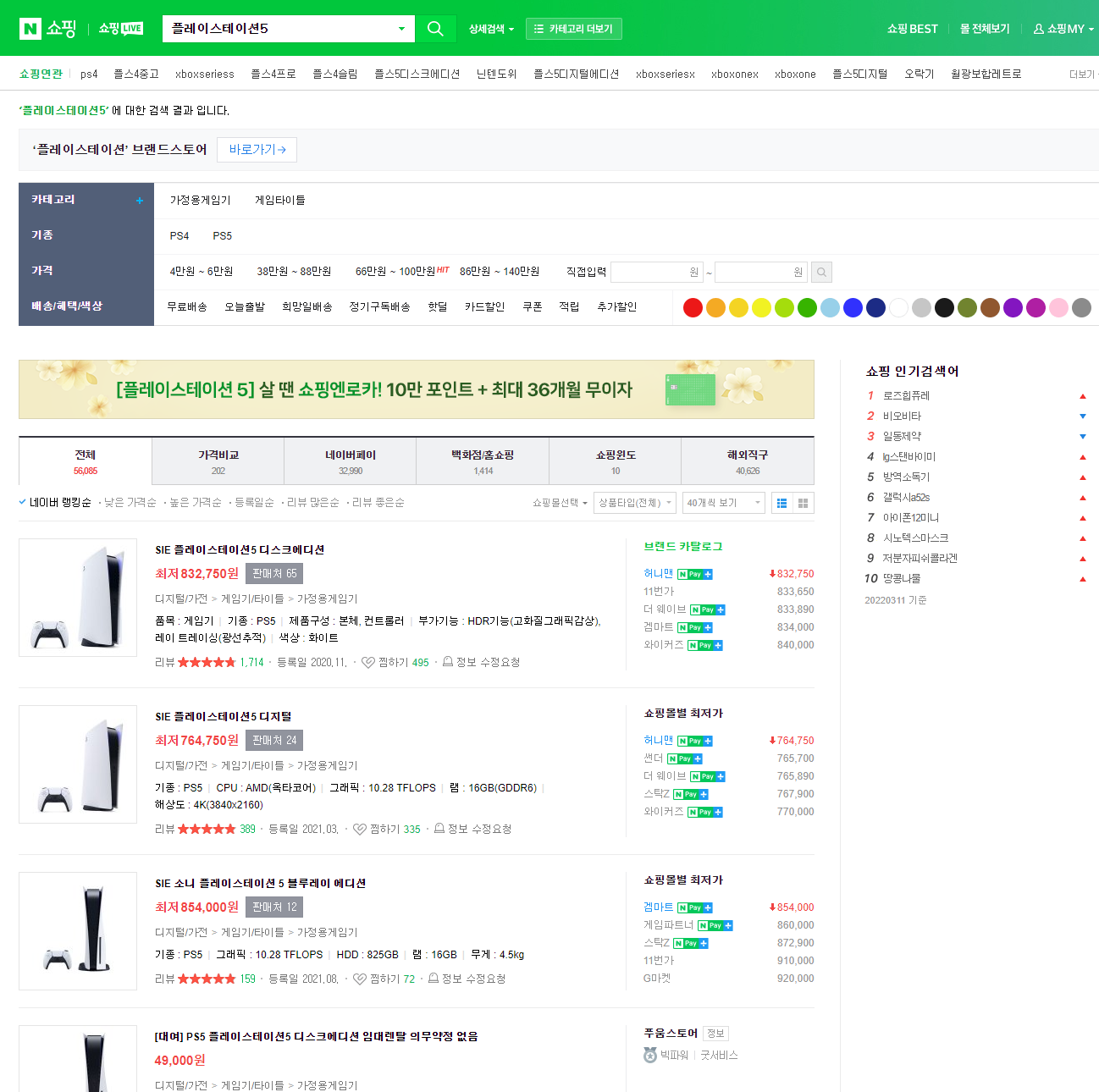The image size is (1099, 1092).
Task: Click the price range search icon
Action: coord(821,272)
